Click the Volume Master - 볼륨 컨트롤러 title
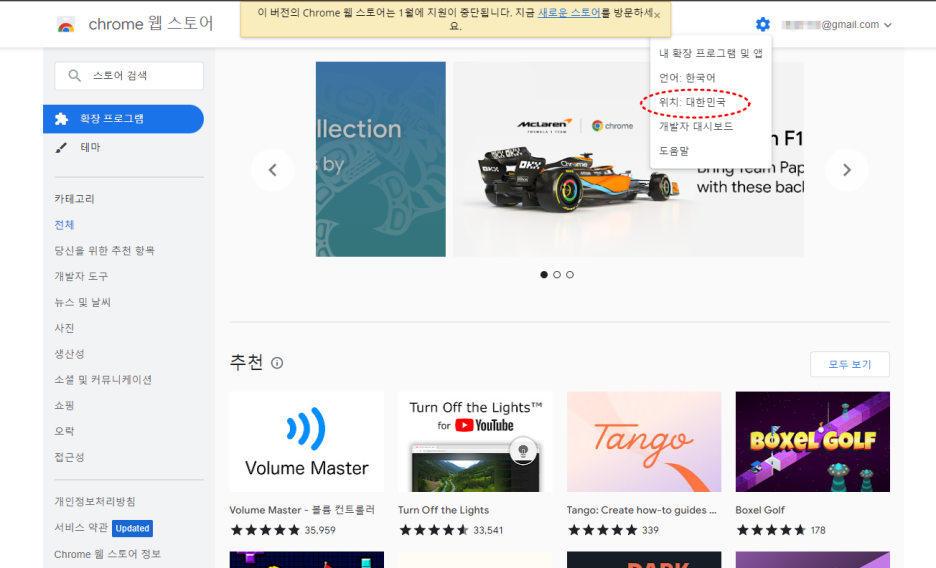Screen dimensions: 936x568 pos(302,510)
